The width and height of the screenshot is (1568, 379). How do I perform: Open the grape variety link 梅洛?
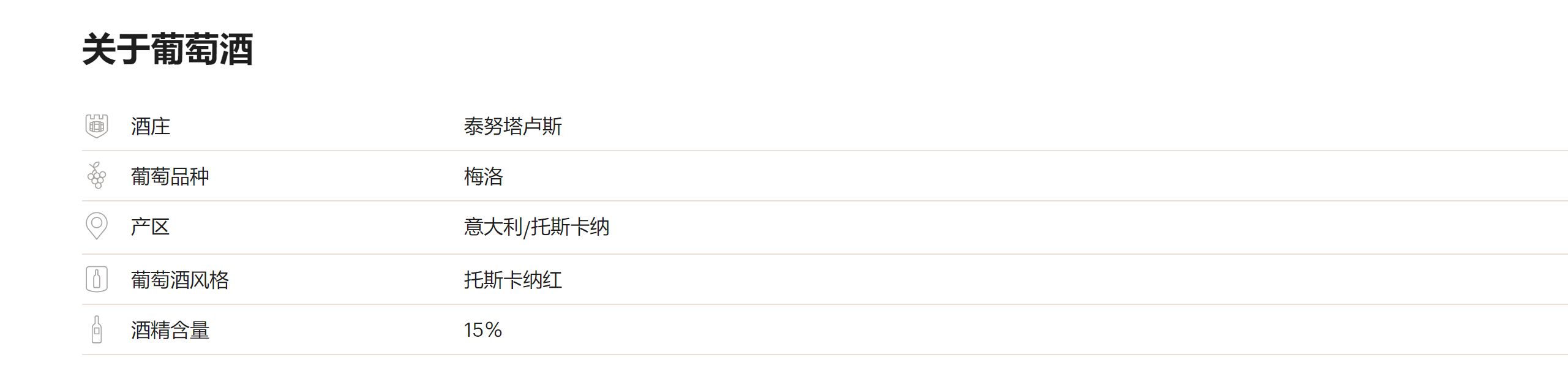tap(483, 176)
